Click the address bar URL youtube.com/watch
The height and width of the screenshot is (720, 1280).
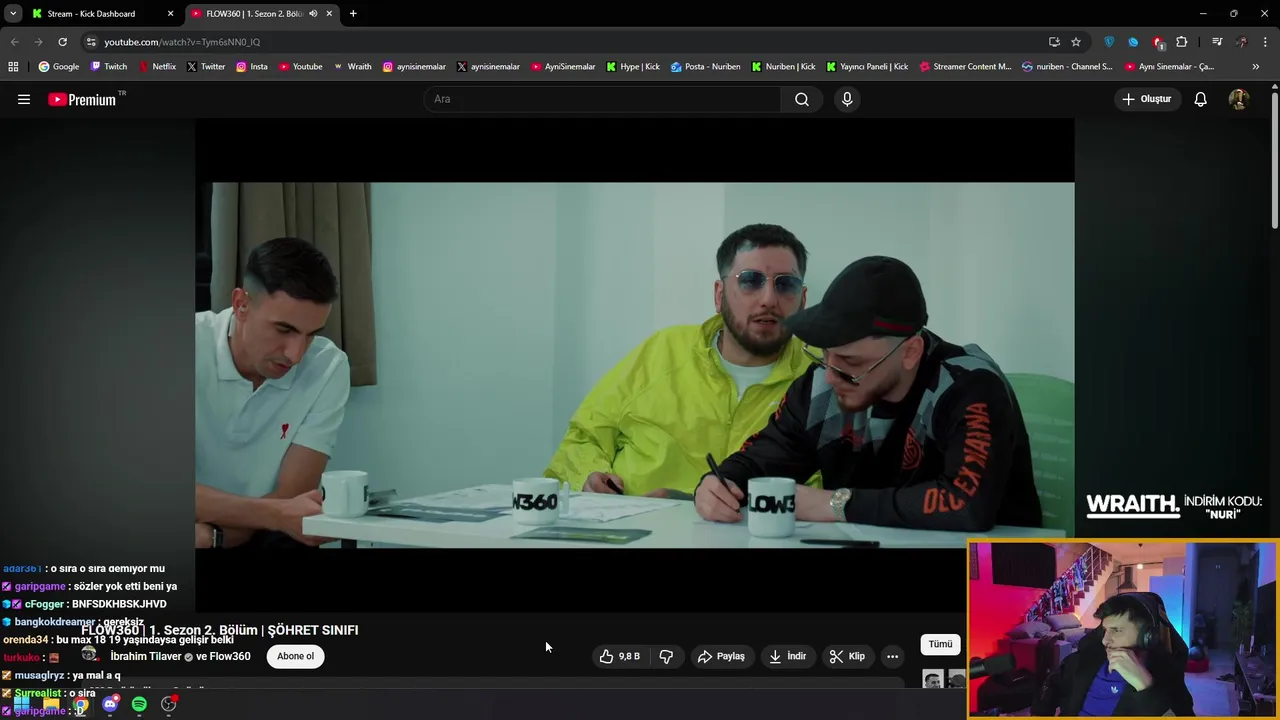click(182, 42)
